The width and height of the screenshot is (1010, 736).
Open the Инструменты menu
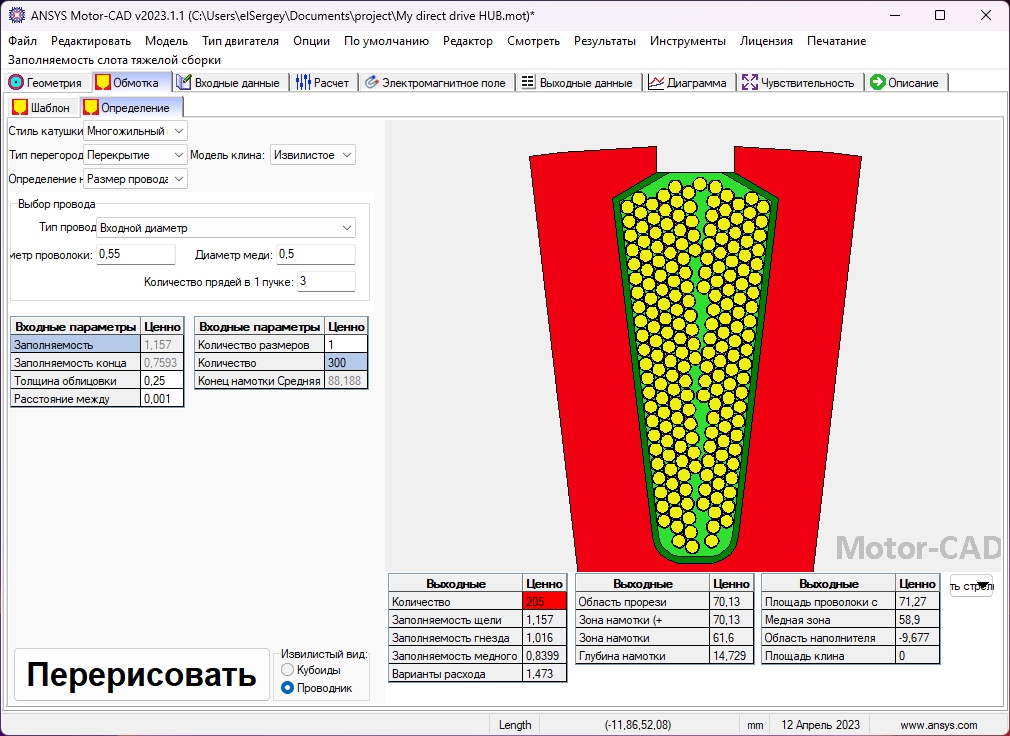tap(687, 41)
